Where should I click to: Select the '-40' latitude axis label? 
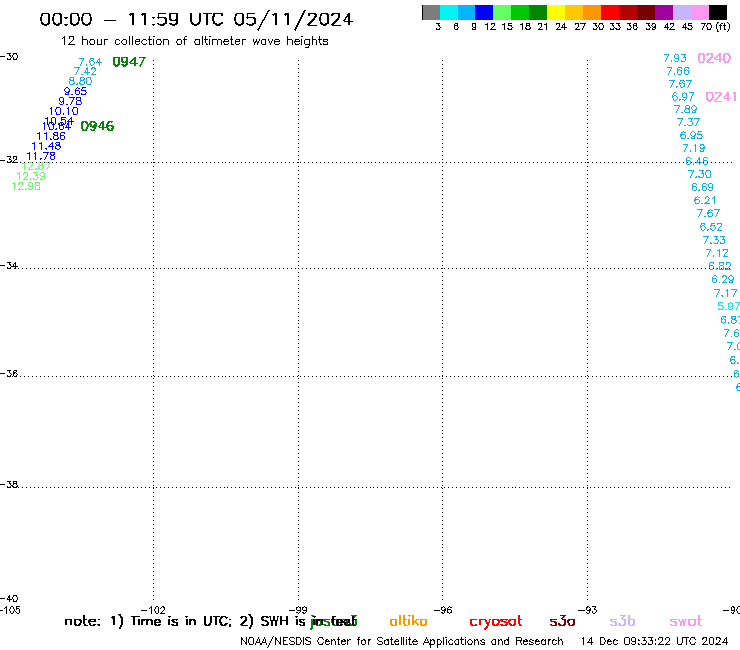click(9, 599)
